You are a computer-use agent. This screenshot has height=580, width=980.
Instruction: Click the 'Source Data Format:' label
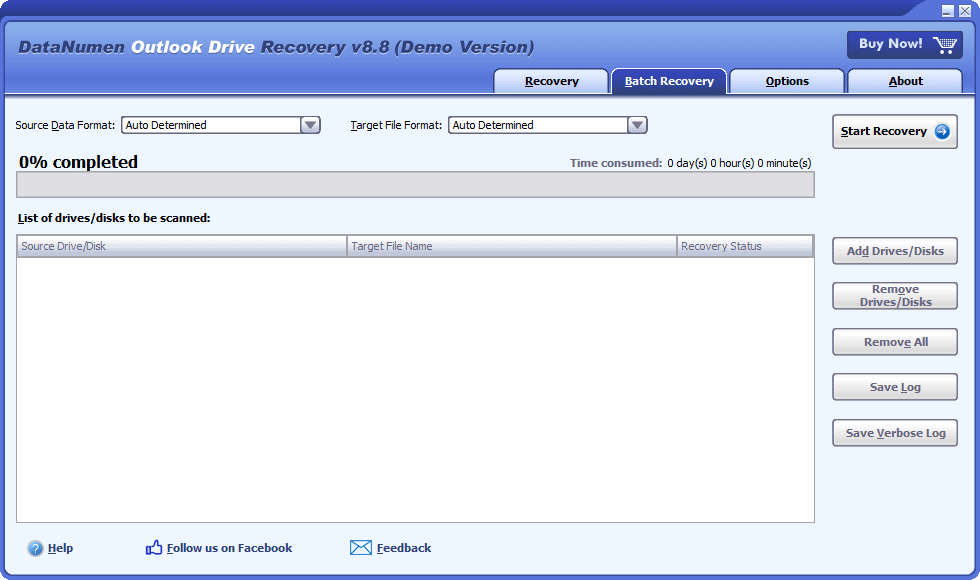(x=65, y=125)
